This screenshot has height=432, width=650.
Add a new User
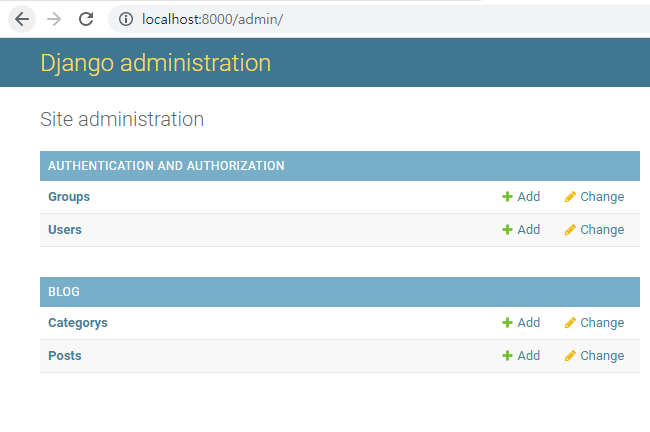click(529, 230)
